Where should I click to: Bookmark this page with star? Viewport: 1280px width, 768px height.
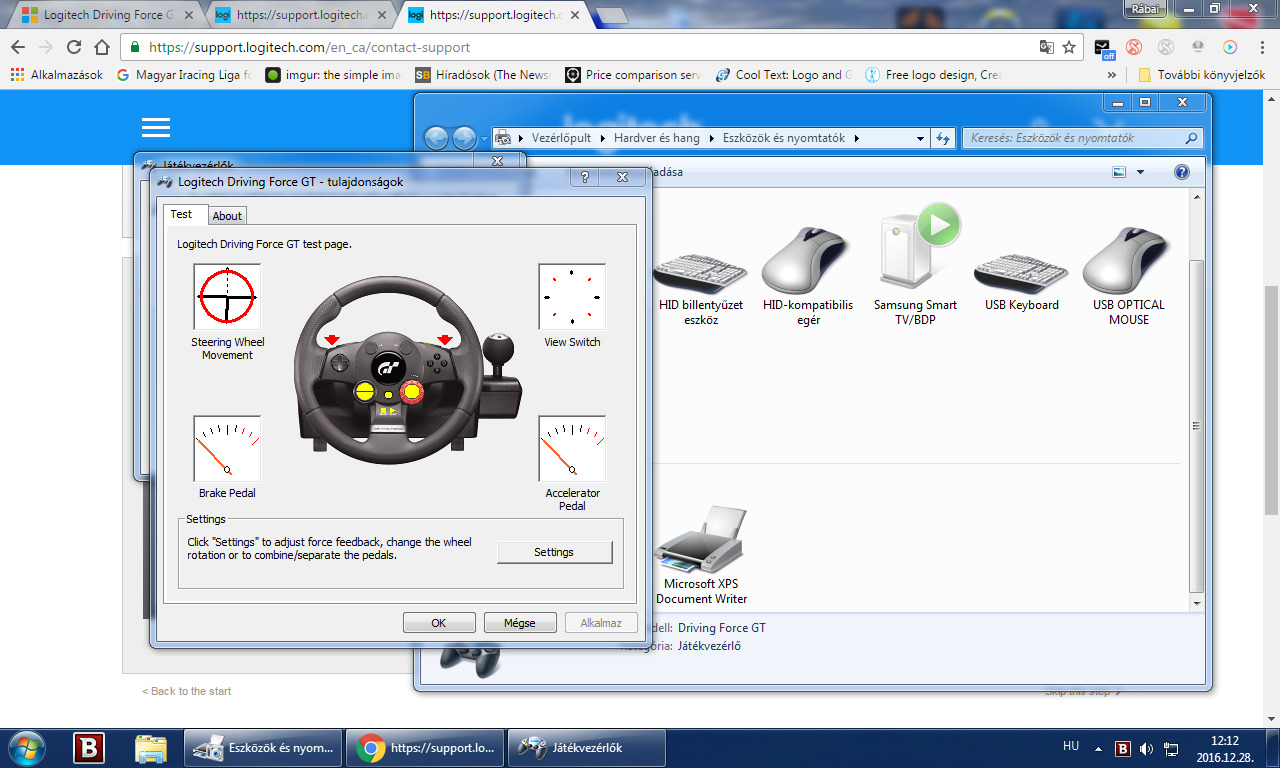[1069, 47]
